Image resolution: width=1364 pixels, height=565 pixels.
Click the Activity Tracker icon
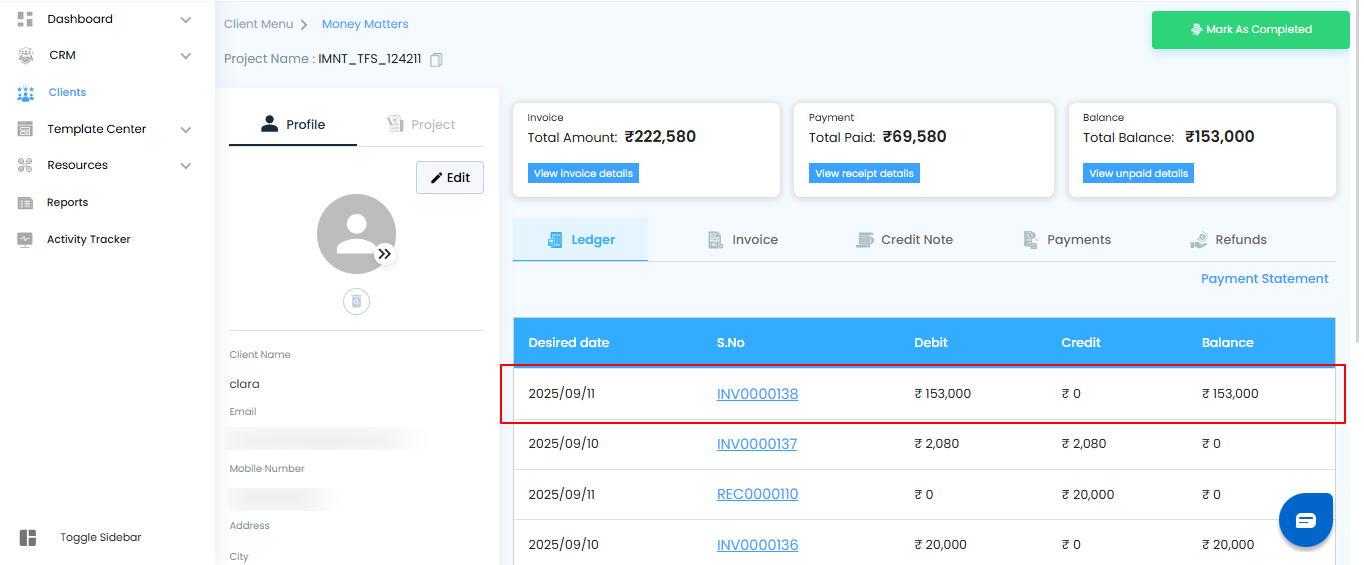[26, 240]
